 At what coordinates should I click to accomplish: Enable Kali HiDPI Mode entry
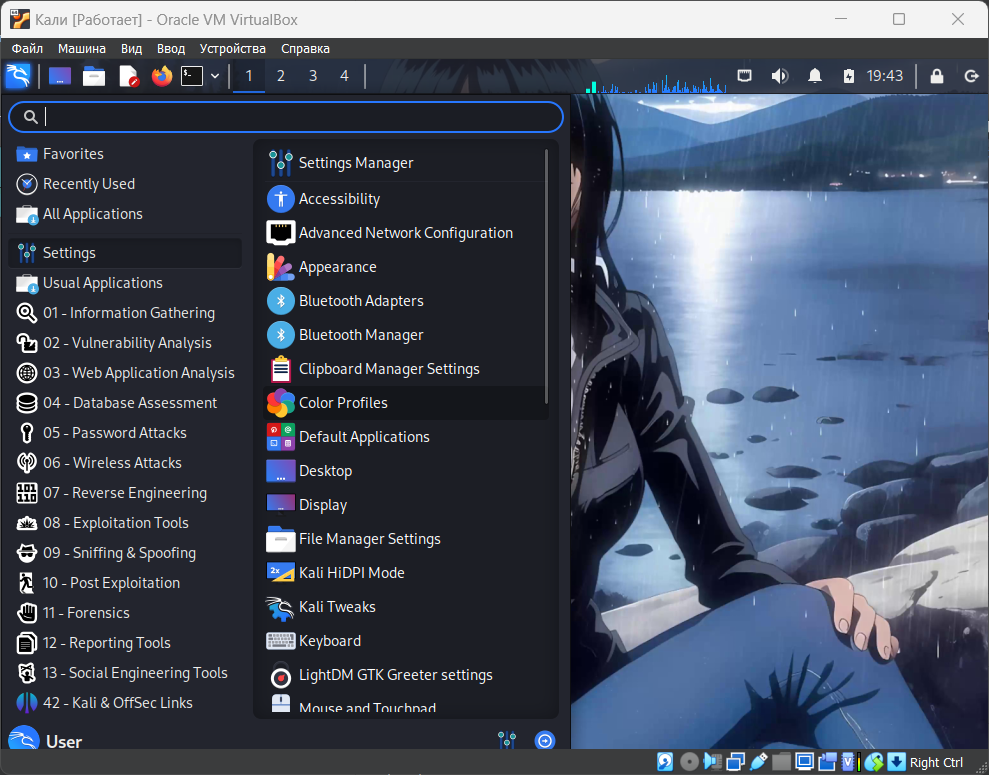tap(404, 573)
